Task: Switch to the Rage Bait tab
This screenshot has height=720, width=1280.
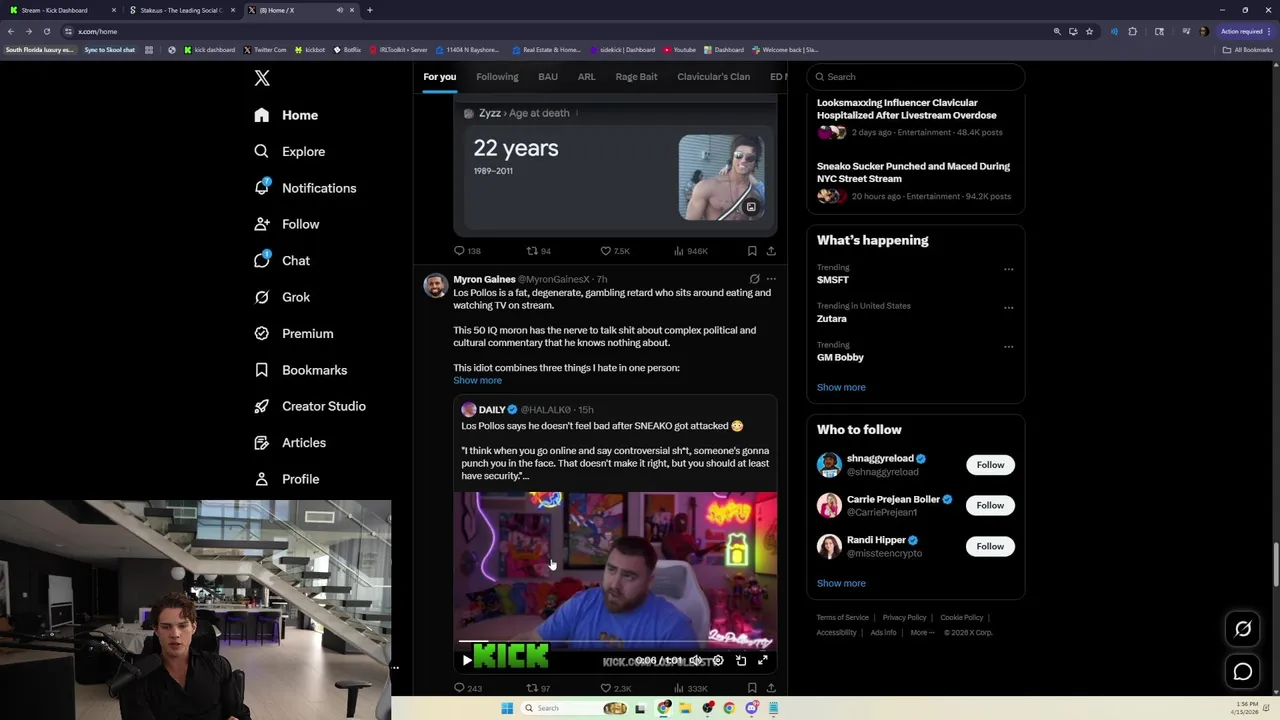Action: pyautogui.click(x=636, y=77)
